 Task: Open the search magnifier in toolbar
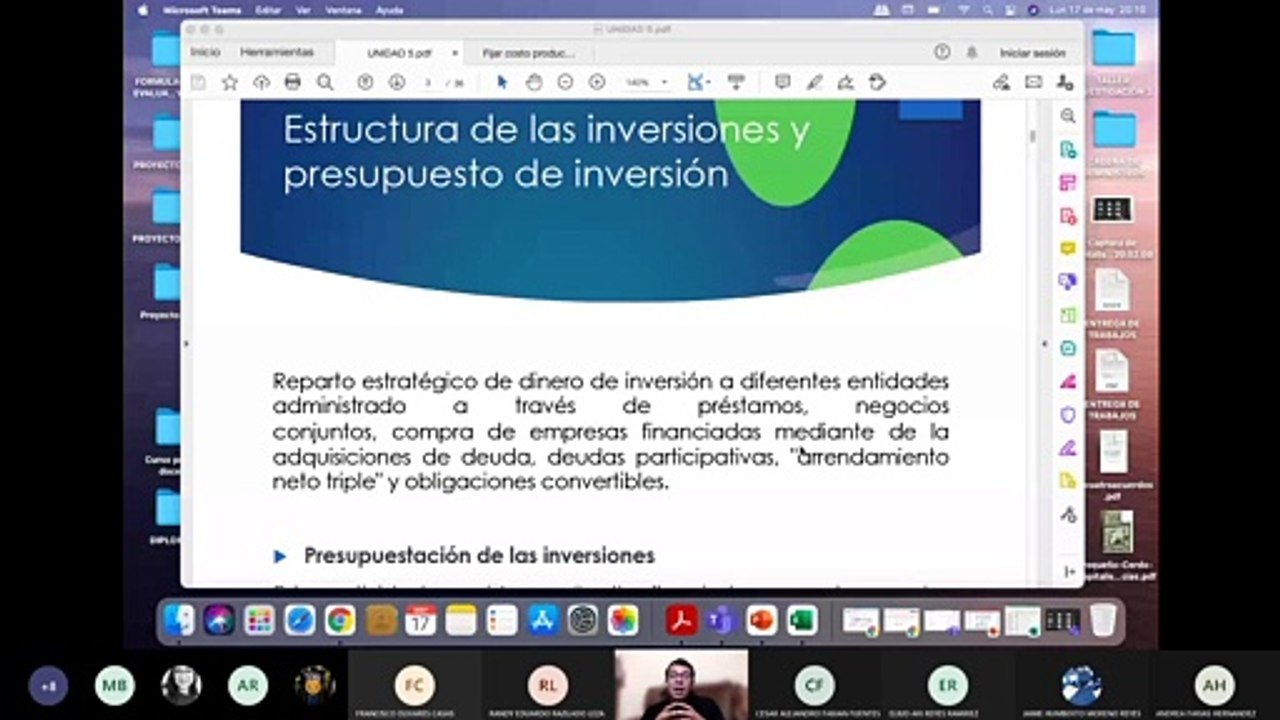click(325, 82)
